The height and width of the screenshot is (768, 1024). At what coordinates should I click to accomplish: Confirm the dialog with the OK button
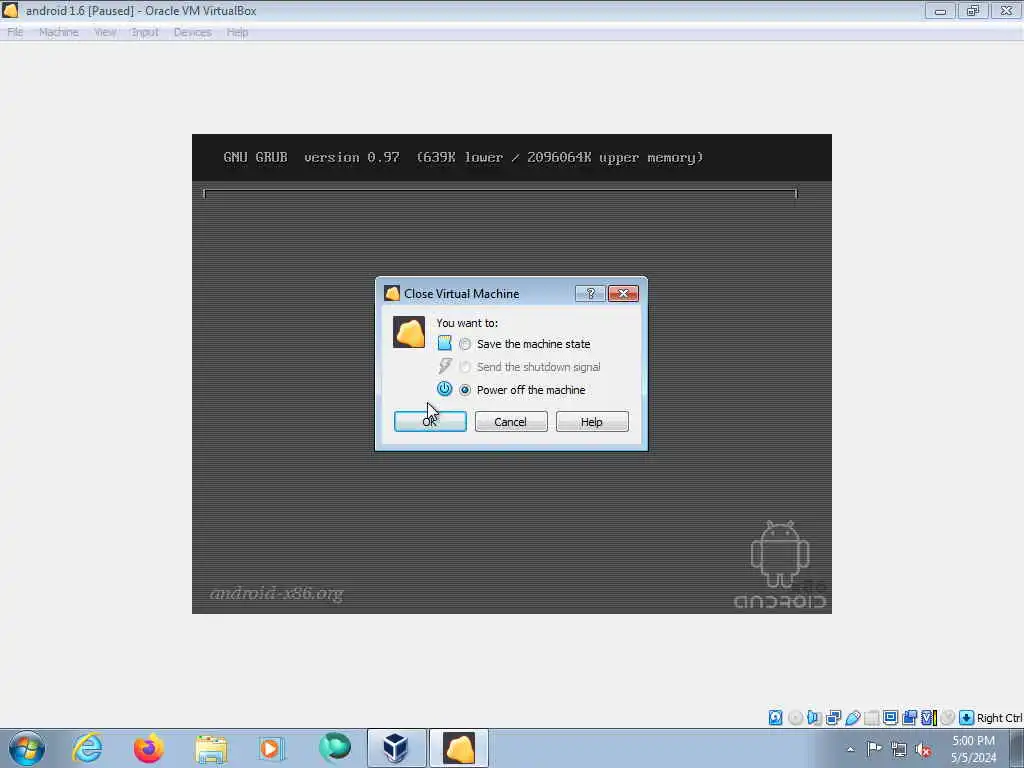430,422
